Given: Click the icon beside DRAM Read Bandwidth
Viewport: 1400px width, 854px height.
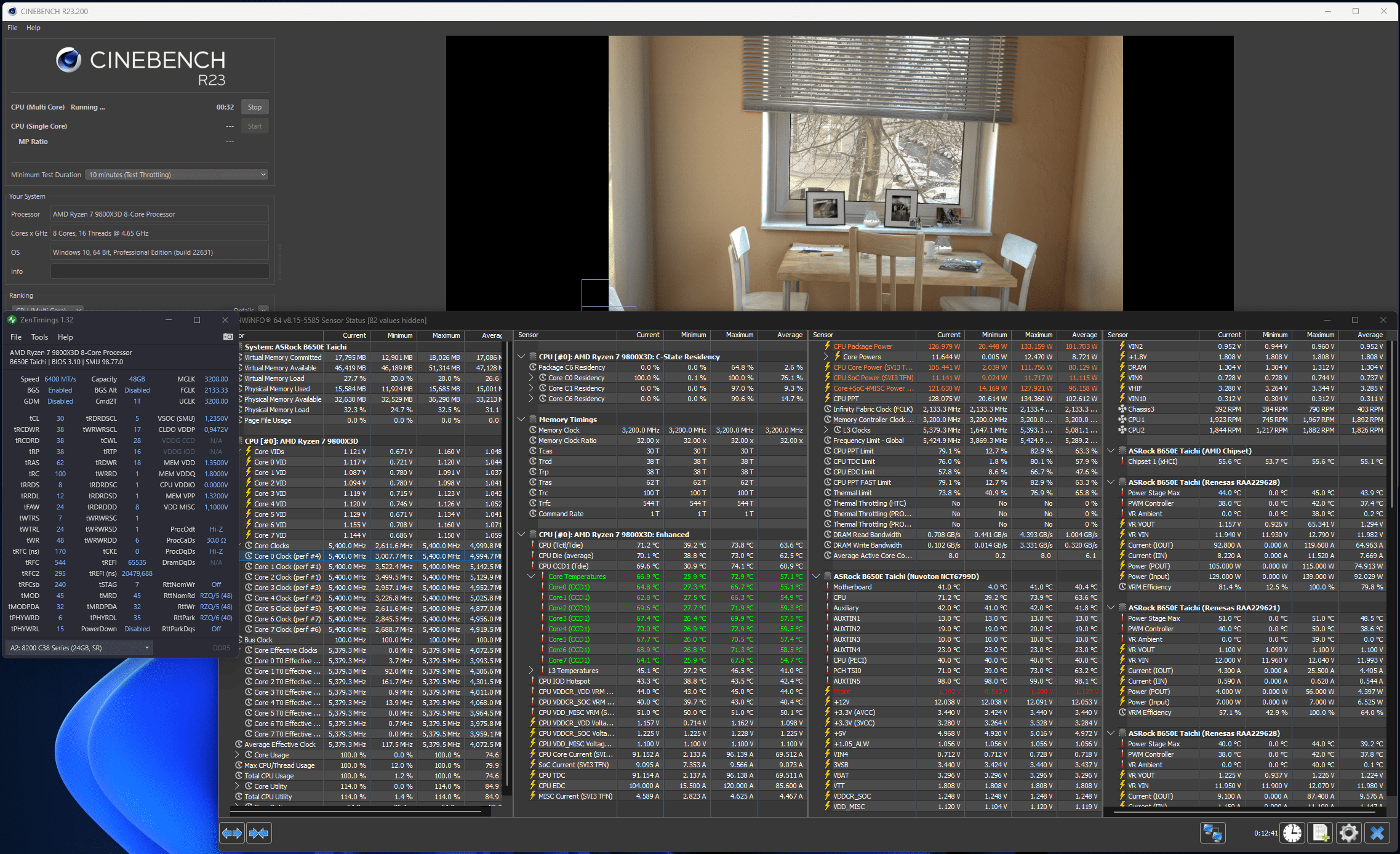Looking at the screenshot, I should pyautogui.click(x=828, y=535).
